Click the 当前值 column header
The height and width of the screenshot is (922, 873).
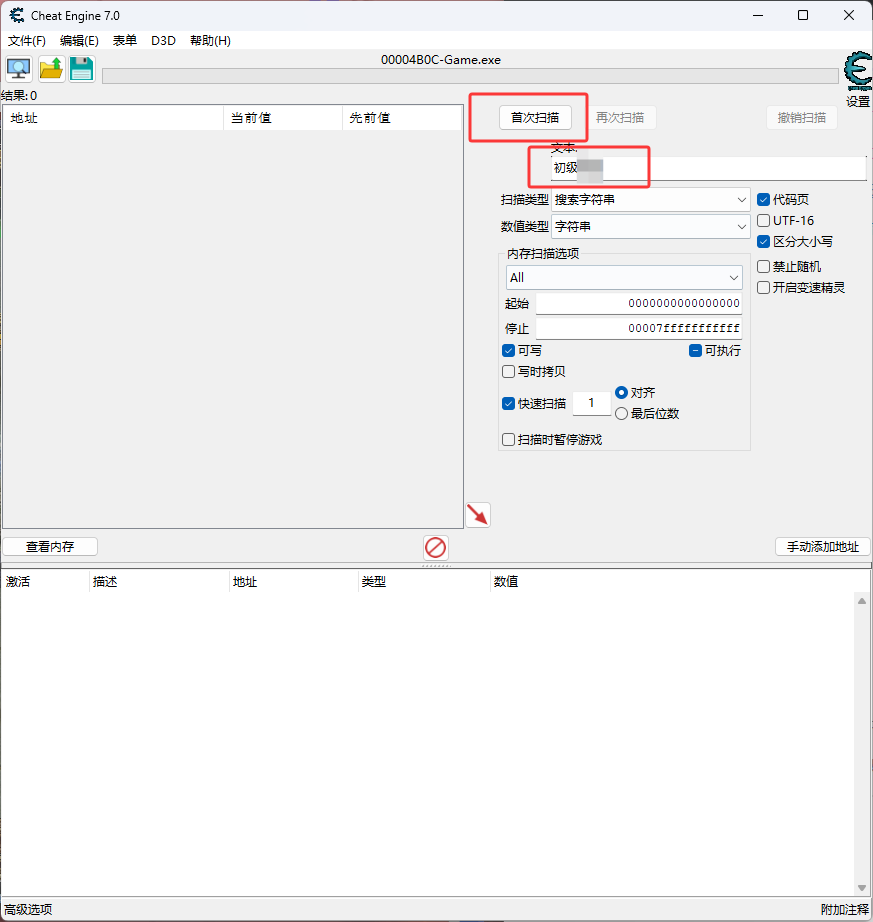point(283,118)
